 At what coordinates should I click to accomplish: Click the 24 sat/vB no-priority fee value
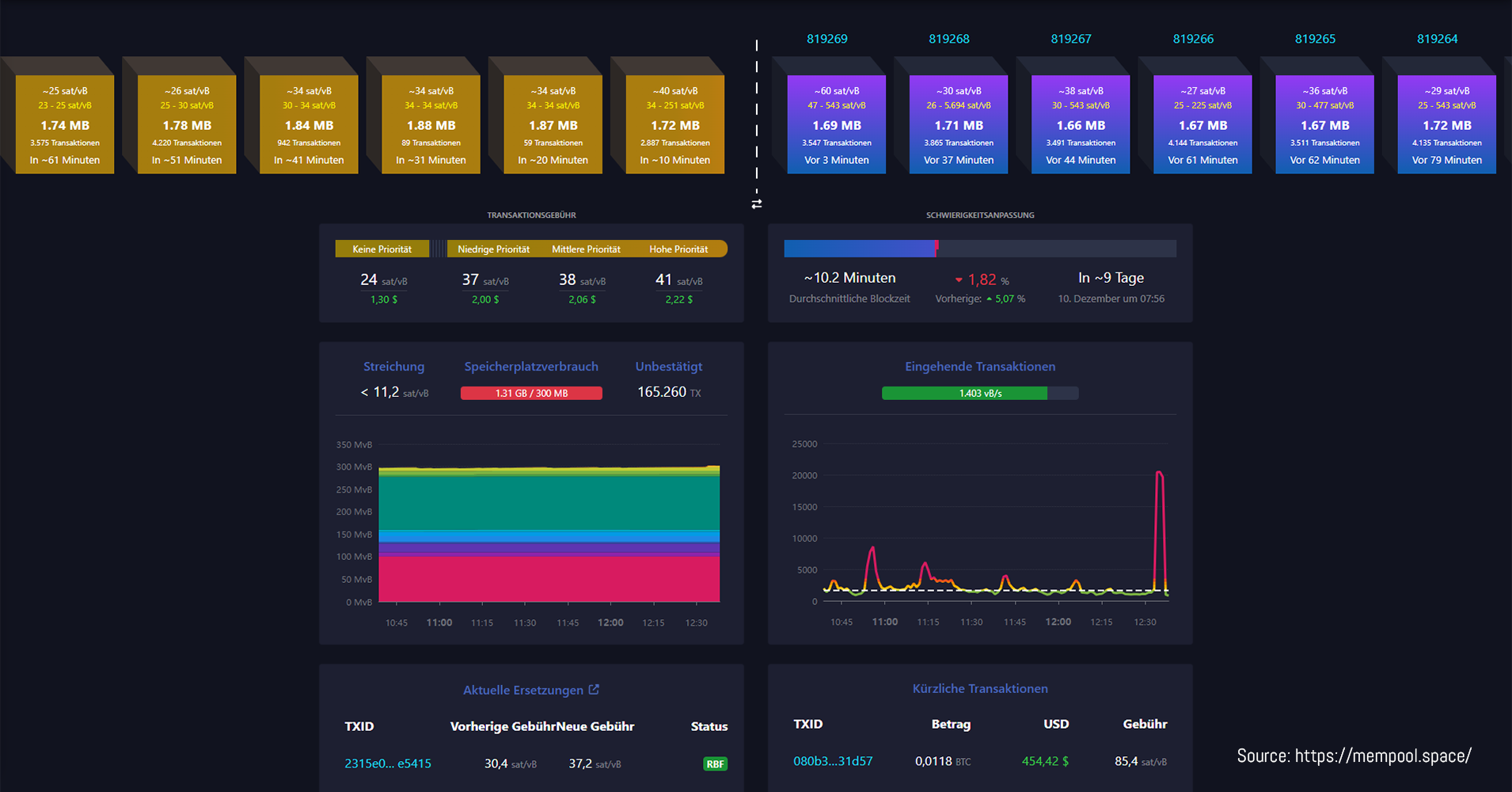click(384, 280)
